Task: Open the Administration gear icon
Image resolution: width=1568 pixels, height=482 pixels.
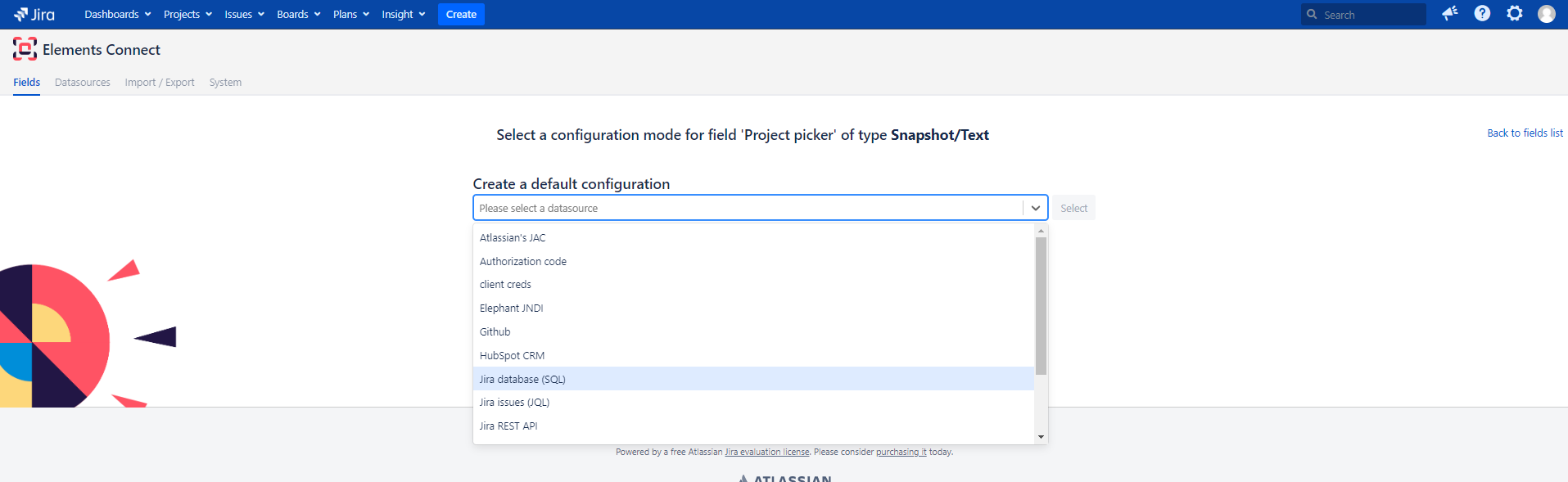Action: 1514,14
